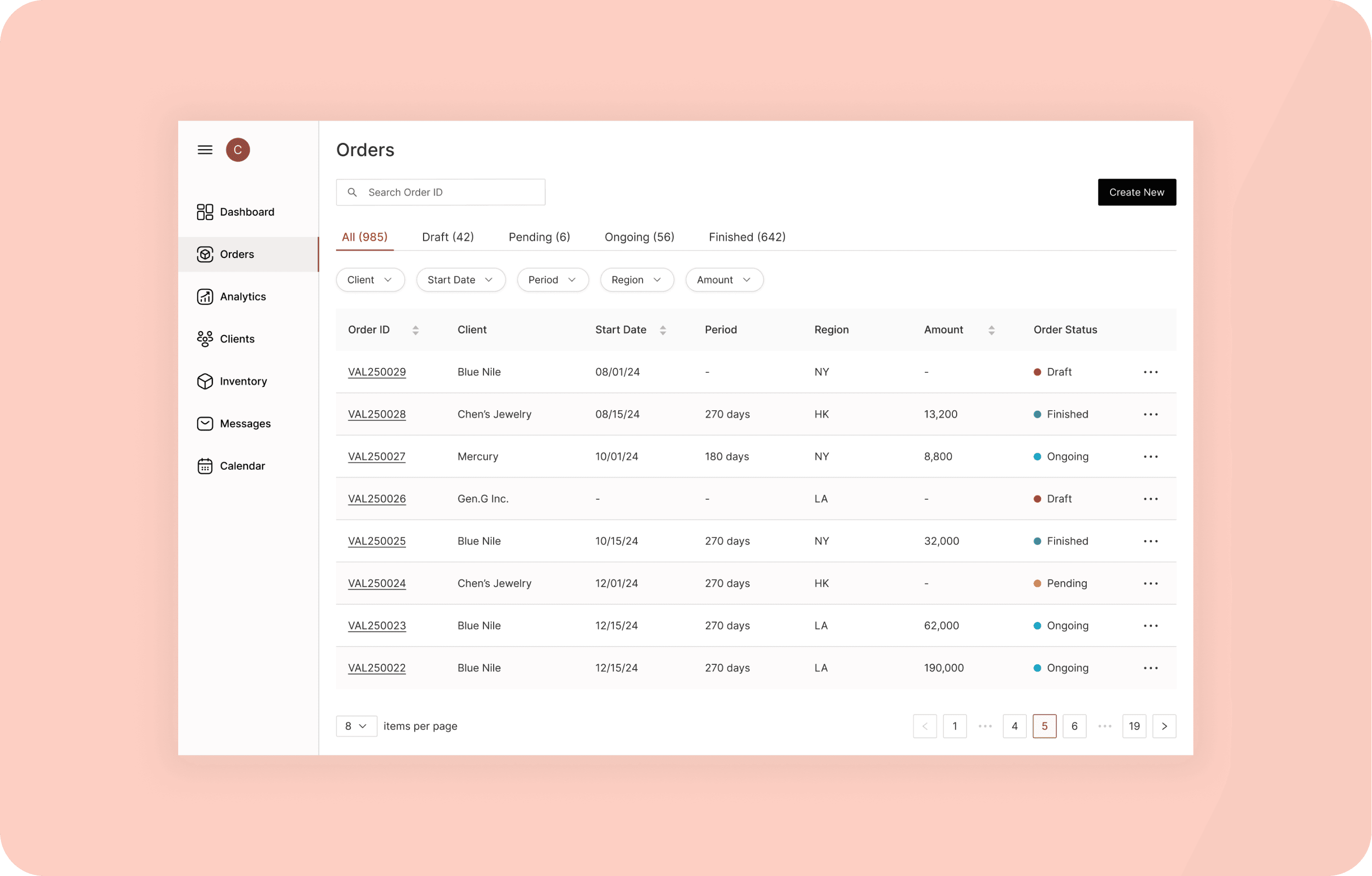This screenshot has height=876, width=1372.
Task: Sort table by Order ID arrows
Action: pos(415,330)
